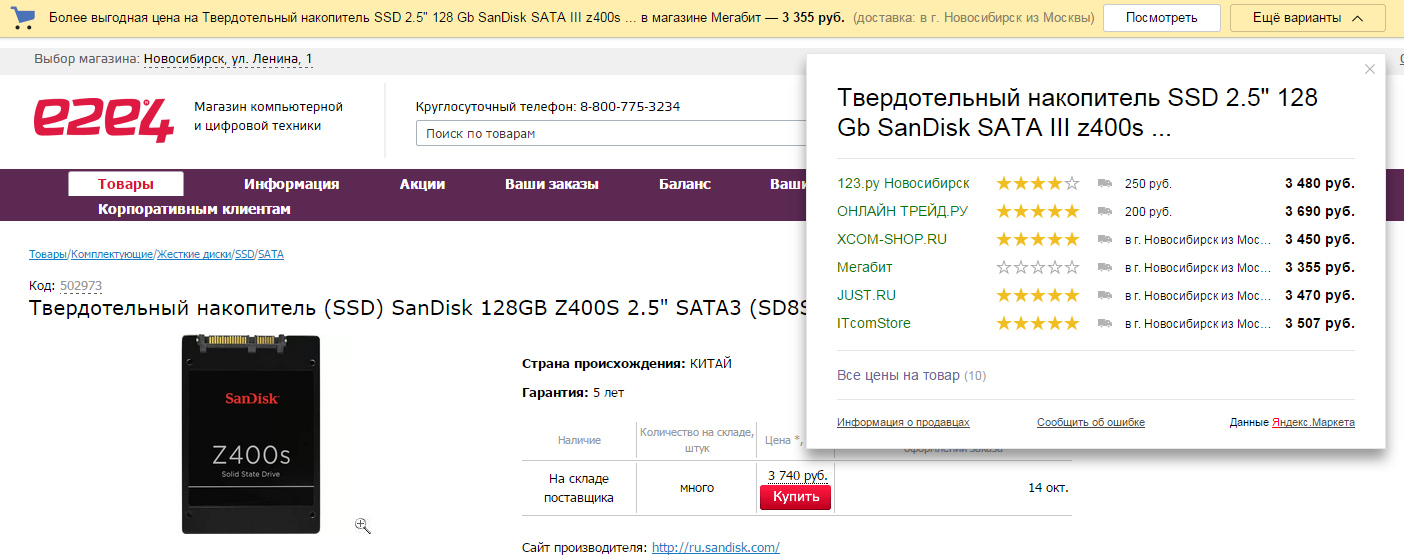Open Ваши заказы menu
The width and height of the screenshot is (1404, 560).
(x=552, y=184)
